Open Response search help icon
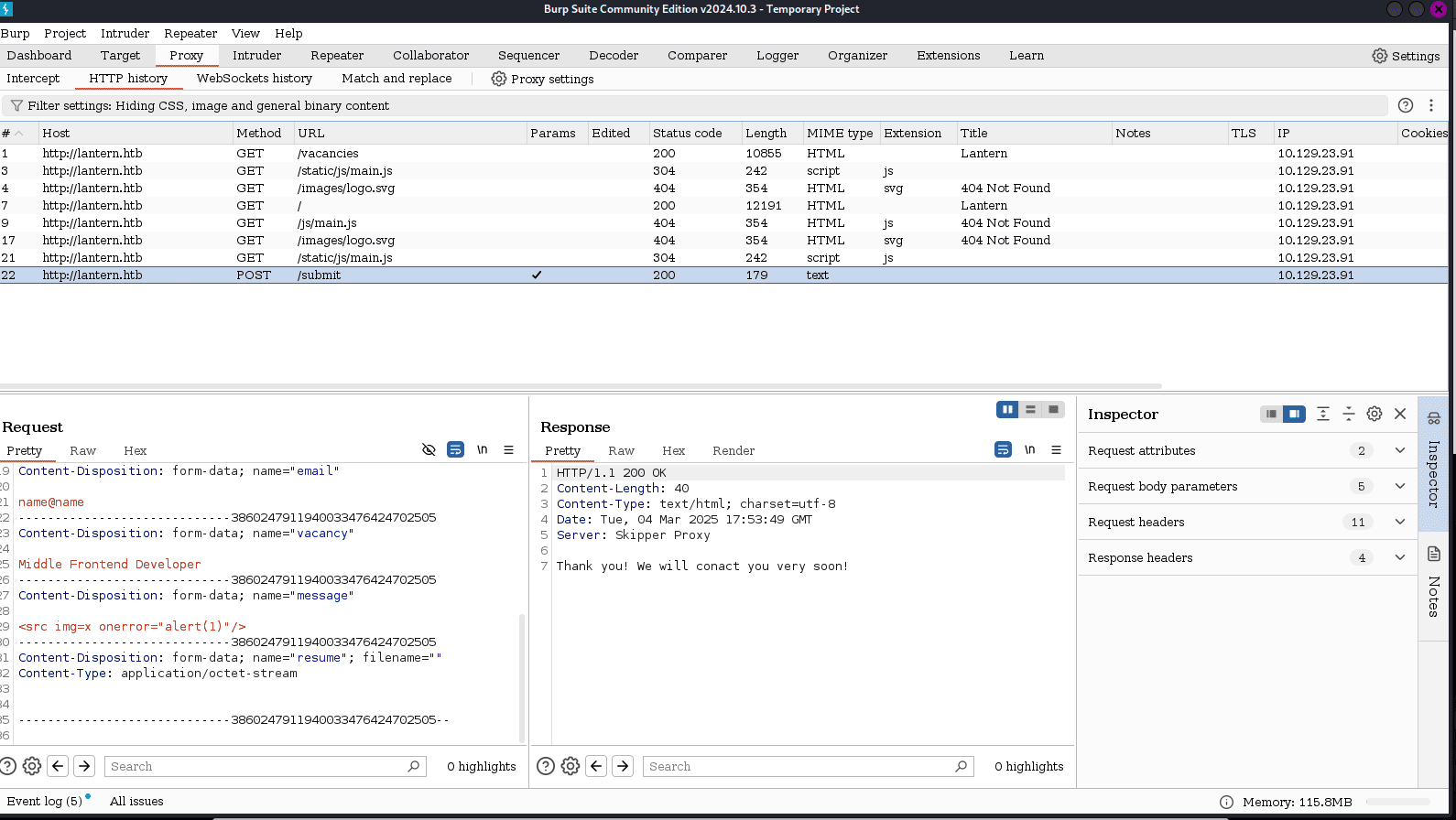Viewport: 1456px width, 820px height. 546,766
